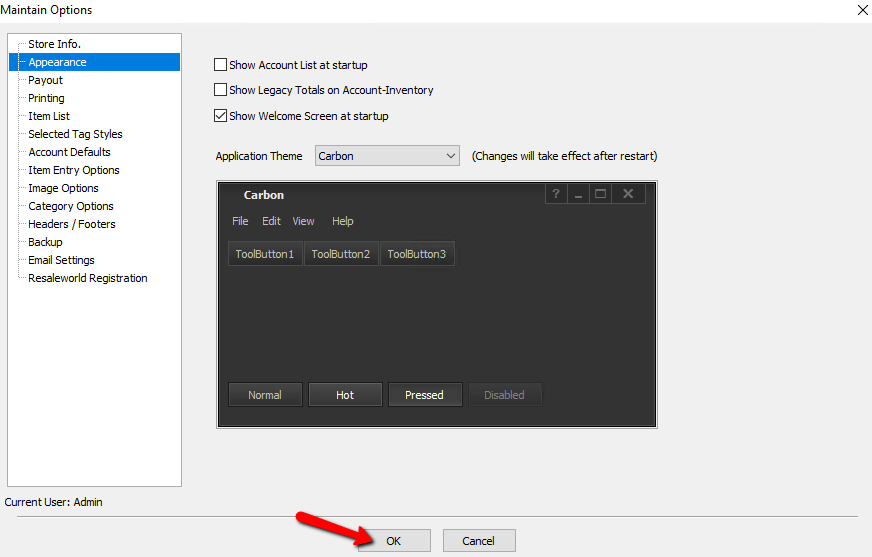This screenshot has width=872, height=557.
Task: Click ToolButton2 in the preview
Action: (x=341, y=254)
